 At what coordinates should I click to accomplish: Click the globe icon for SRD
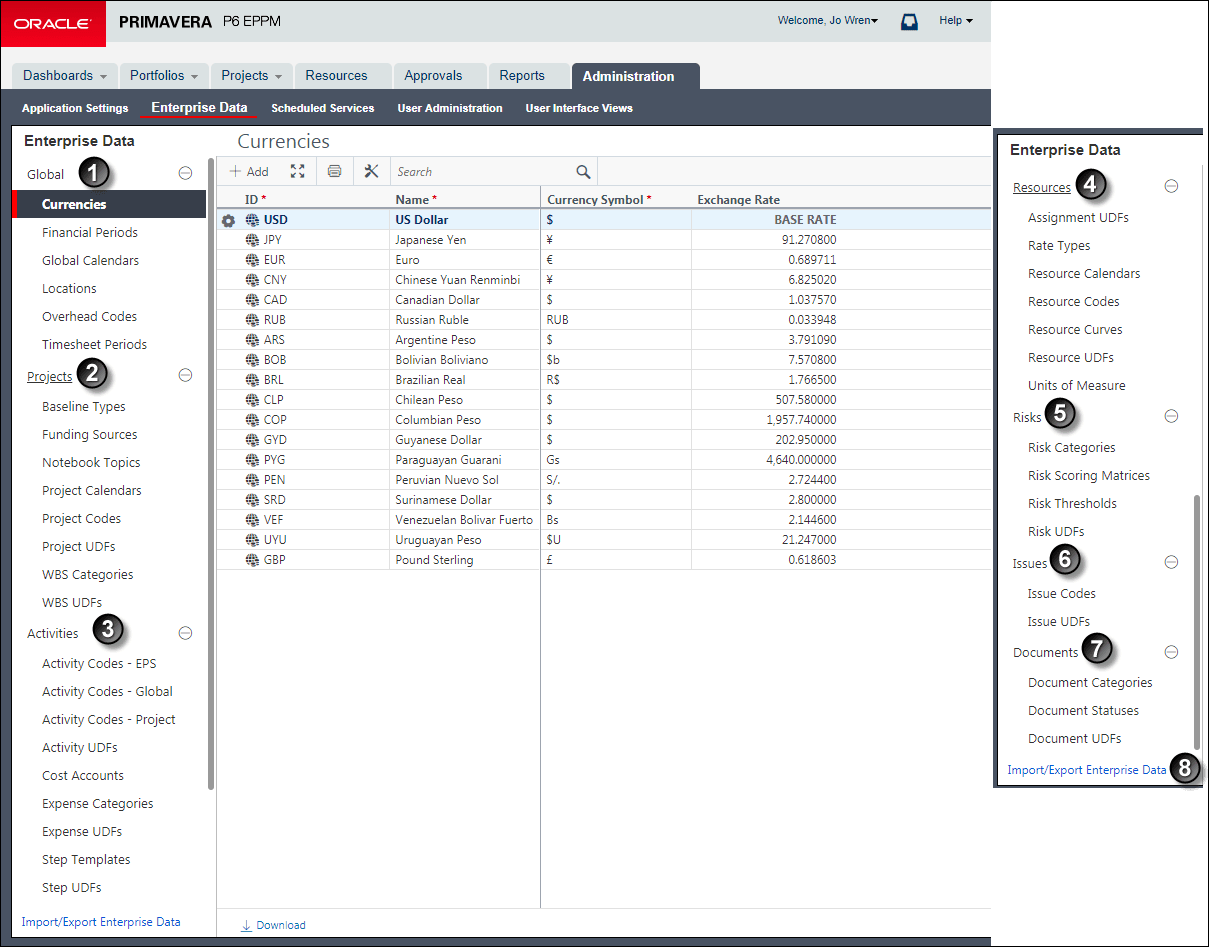point(252,500)
